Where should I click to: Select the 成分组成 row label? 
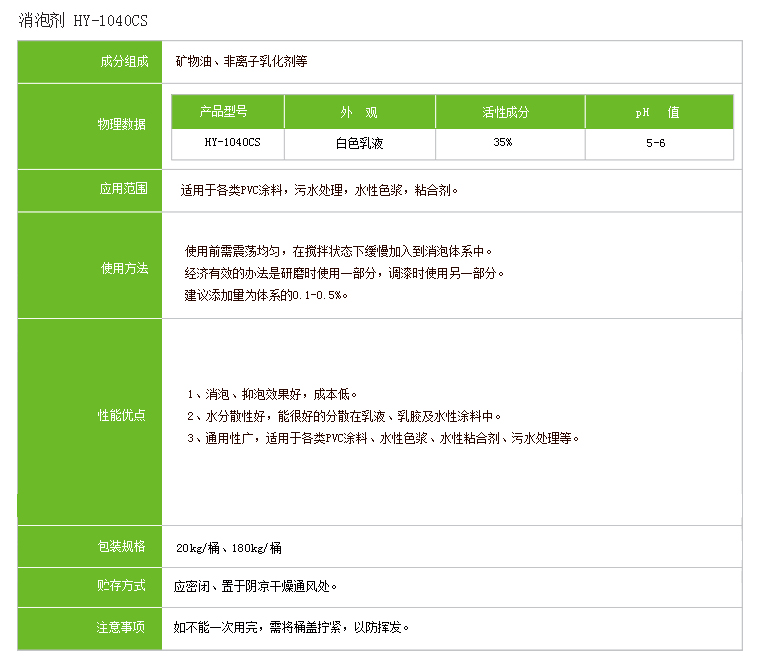point(122,62)
